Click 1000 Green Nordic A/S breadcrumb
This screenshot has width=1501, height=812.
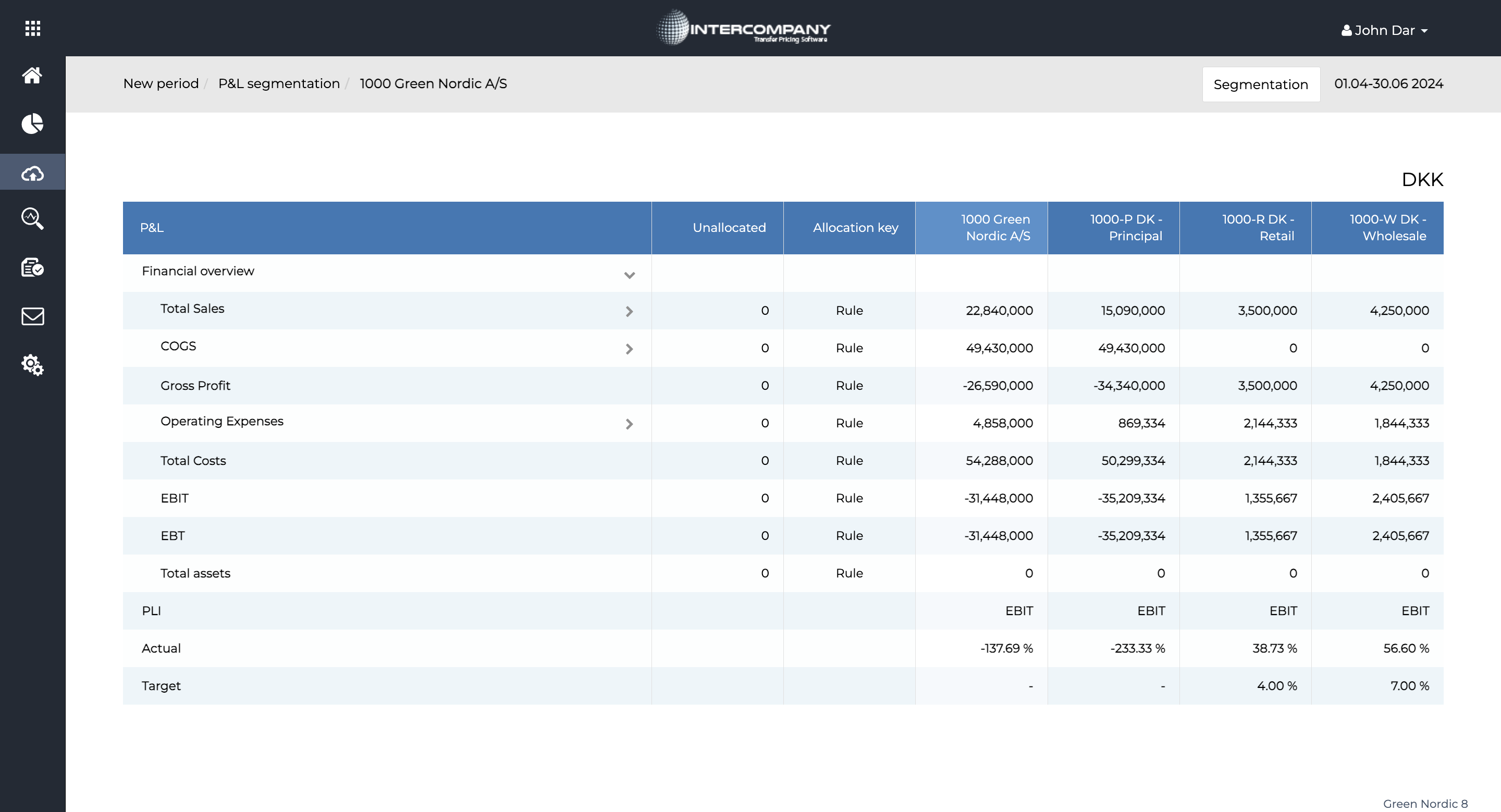[433, 83]
